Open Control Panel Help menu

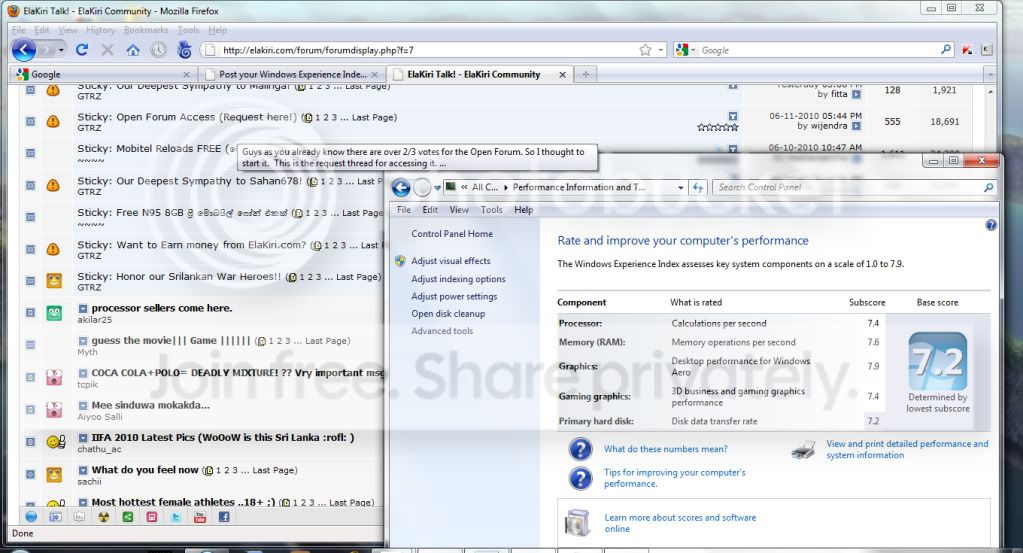click(x=523, y=209)
